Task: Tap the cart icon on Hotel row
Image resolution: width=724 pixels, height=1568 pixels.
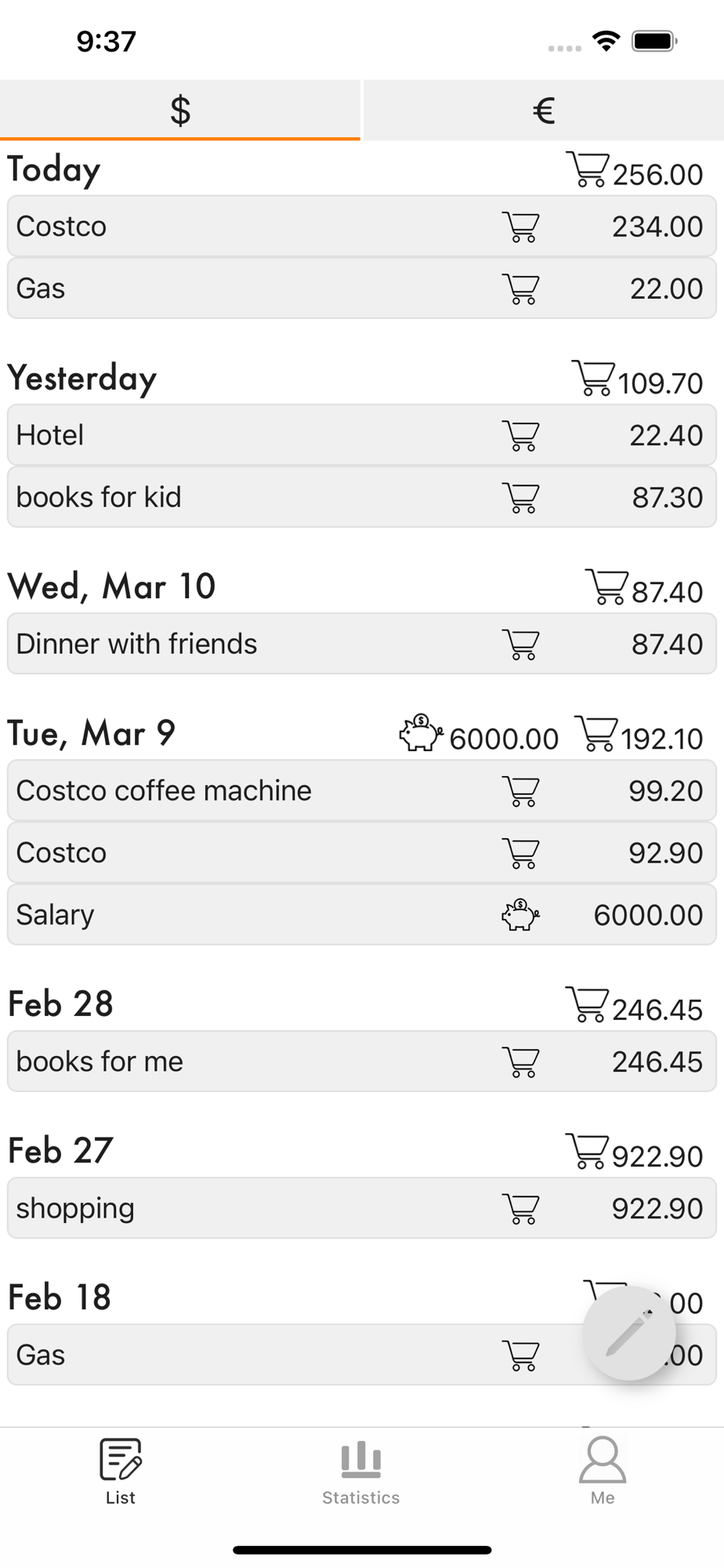Action: coord(520,436)
